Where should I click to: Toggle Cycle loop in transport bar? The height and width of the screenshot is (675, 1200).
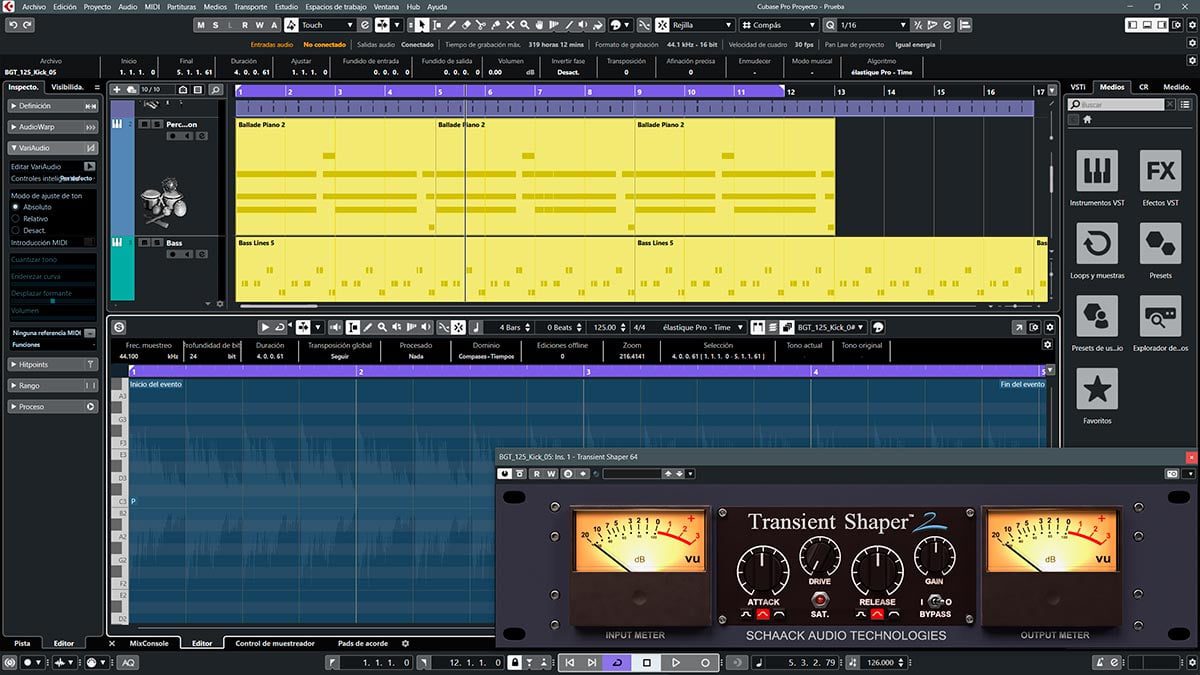pos(617,662)
